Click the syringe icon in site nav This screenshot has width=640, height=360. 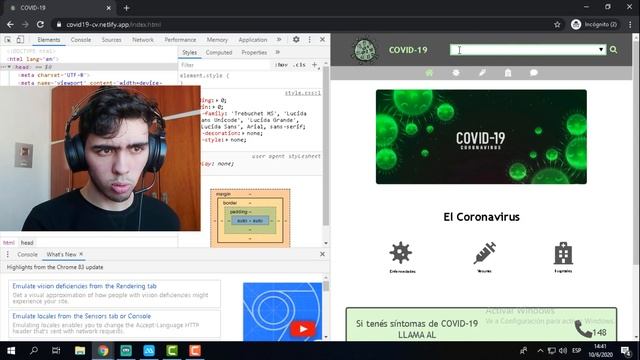tap(482, 73)
